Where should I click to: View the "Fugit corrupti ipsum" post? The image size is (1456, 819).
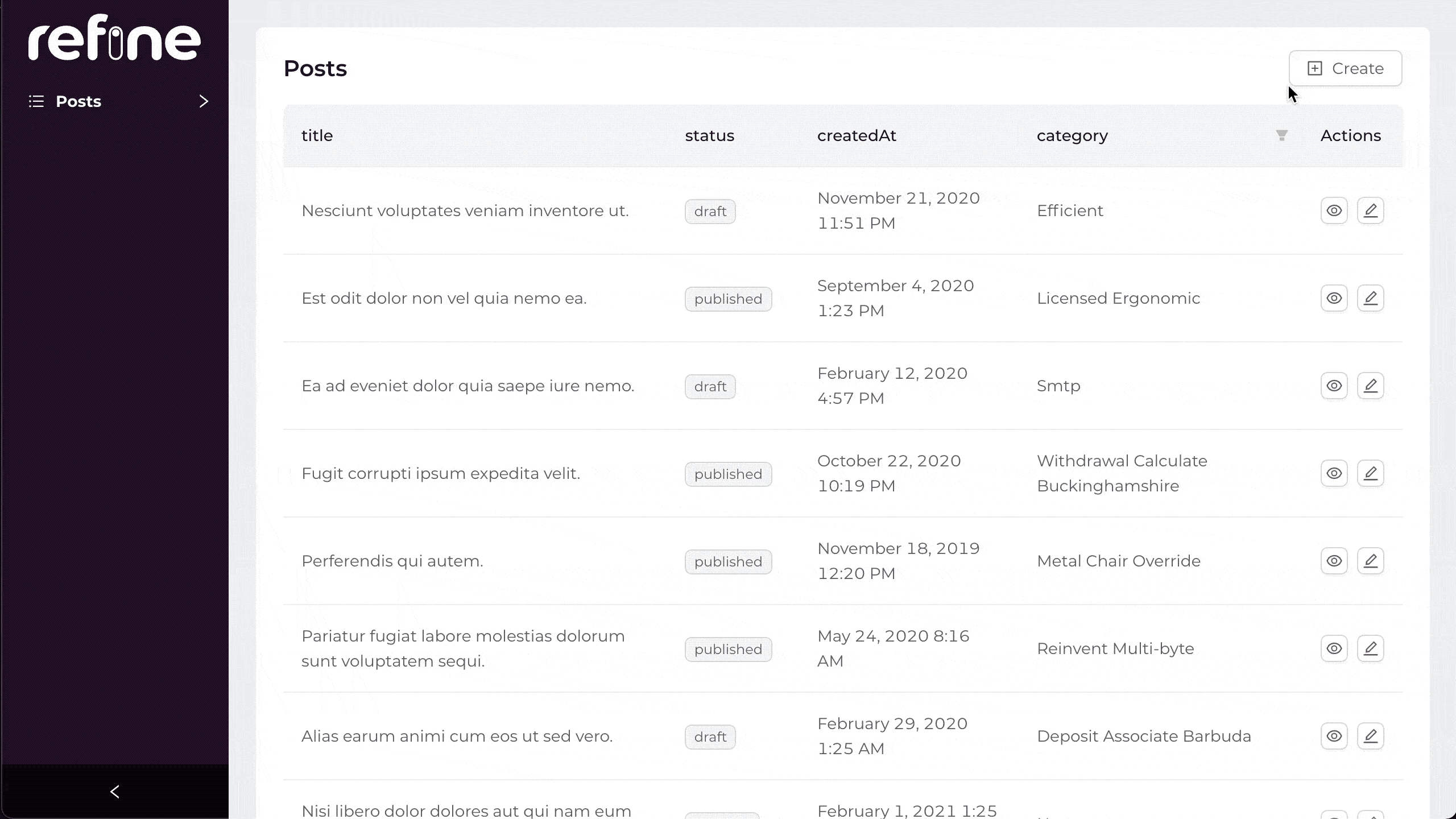(x=1334, y=473)
